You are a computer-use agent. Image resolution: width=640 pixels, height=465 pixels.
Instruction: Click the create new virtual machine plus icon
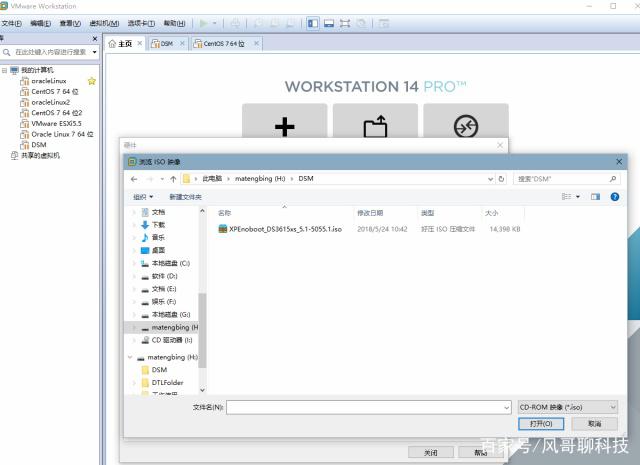click(285, 127)
